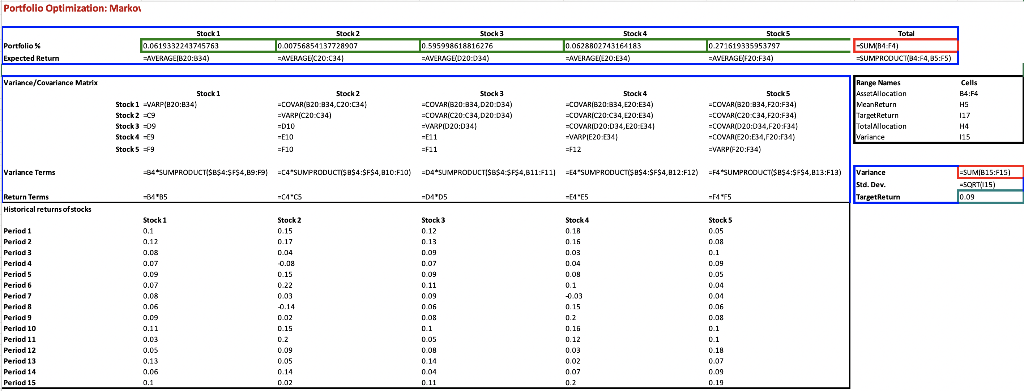
Task: Select the =VARP(B20:B34) cell
Action: 170,104
